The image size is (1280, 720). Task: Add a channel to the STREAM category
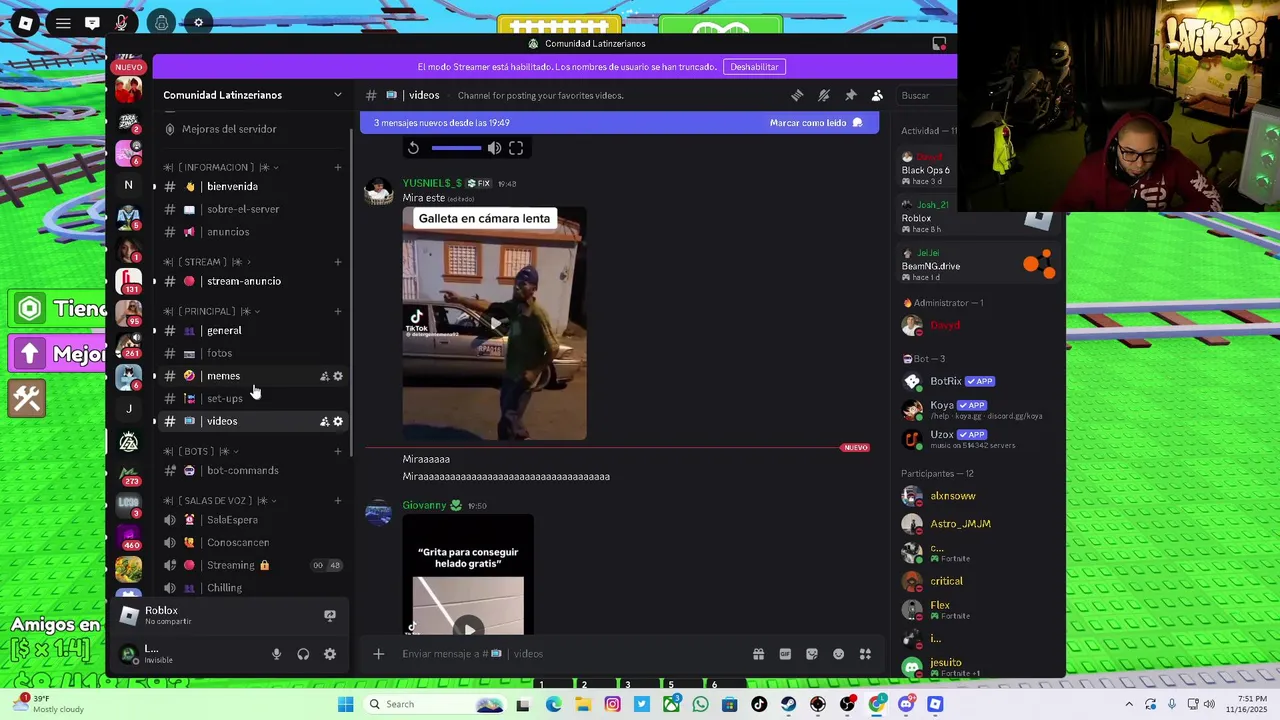tap(338, 262)
